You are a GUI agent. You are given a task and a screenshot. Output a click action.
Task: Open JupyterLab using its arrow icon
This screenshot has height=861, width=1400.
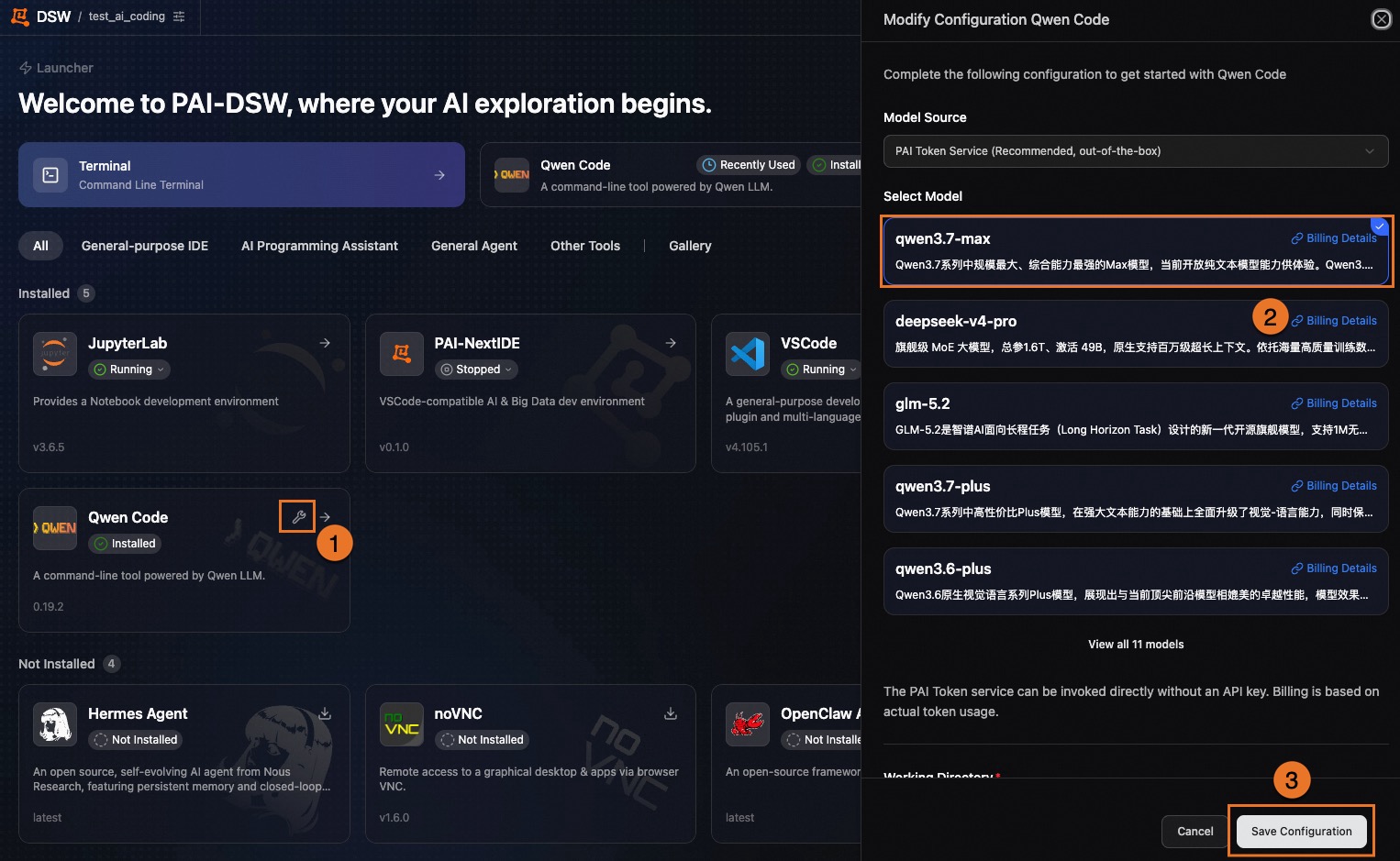[x=325, y=343]
